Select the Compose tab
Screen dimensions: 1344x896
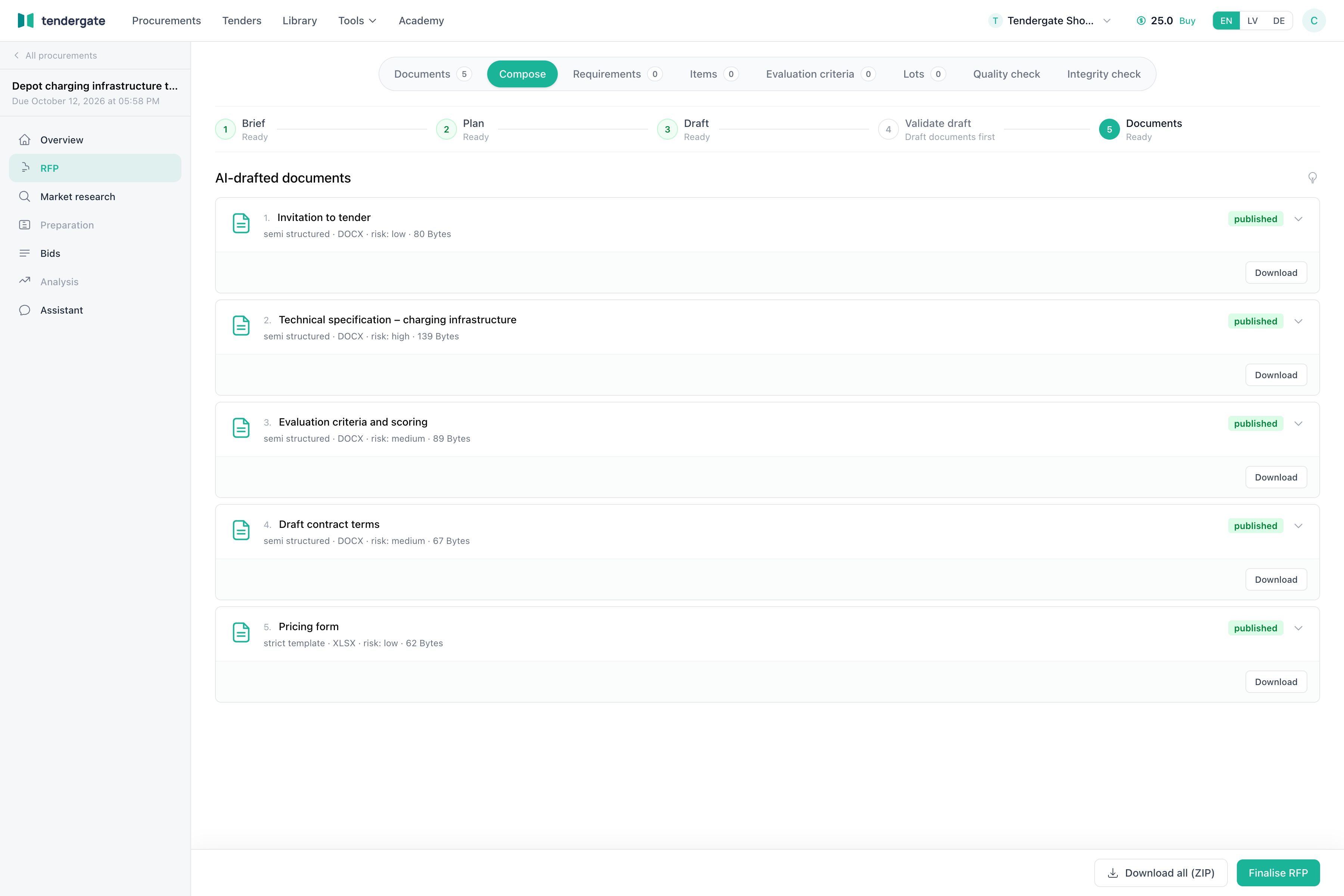522,74
